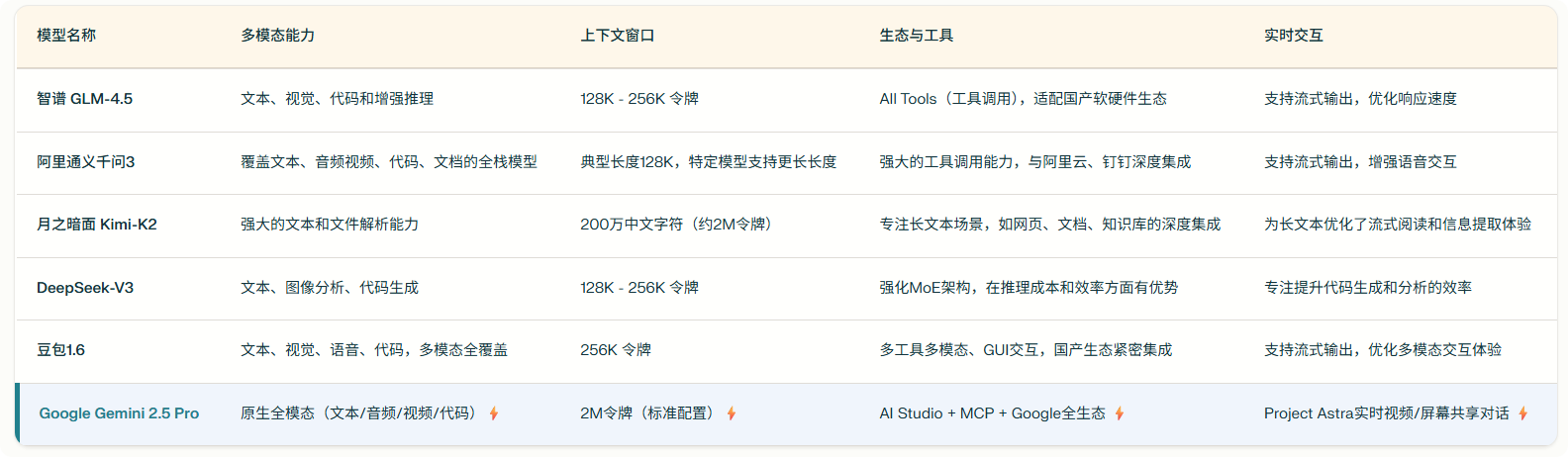Click lightning icon after 2M令牌（标准配置）
The height and width of the screenshot is (457, 1568).
pyautogui.click(x=731, y=413)
